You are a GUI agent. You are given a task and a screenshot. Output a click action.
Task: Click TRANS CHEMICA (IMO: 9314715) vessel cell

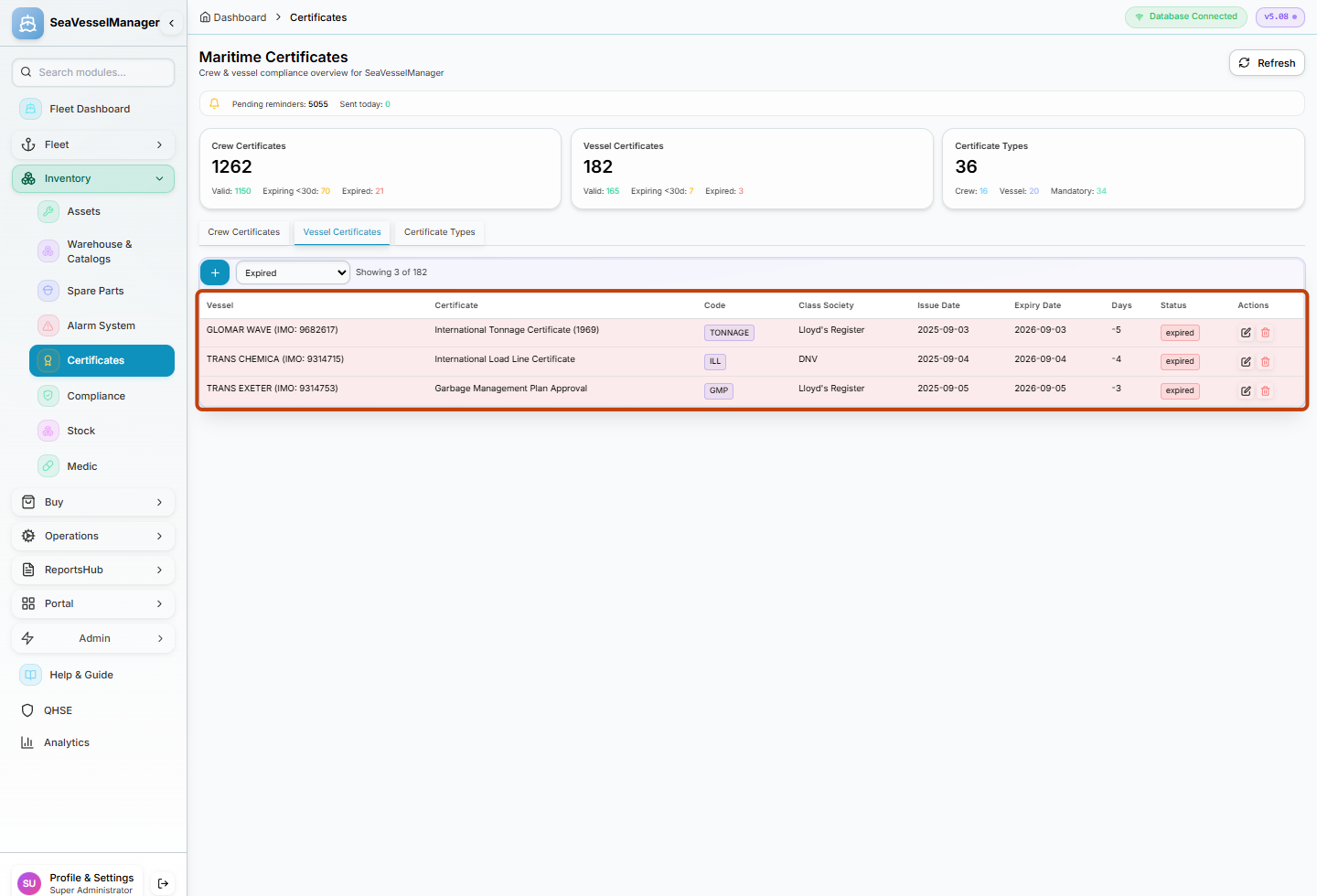(x=275, y=359)
